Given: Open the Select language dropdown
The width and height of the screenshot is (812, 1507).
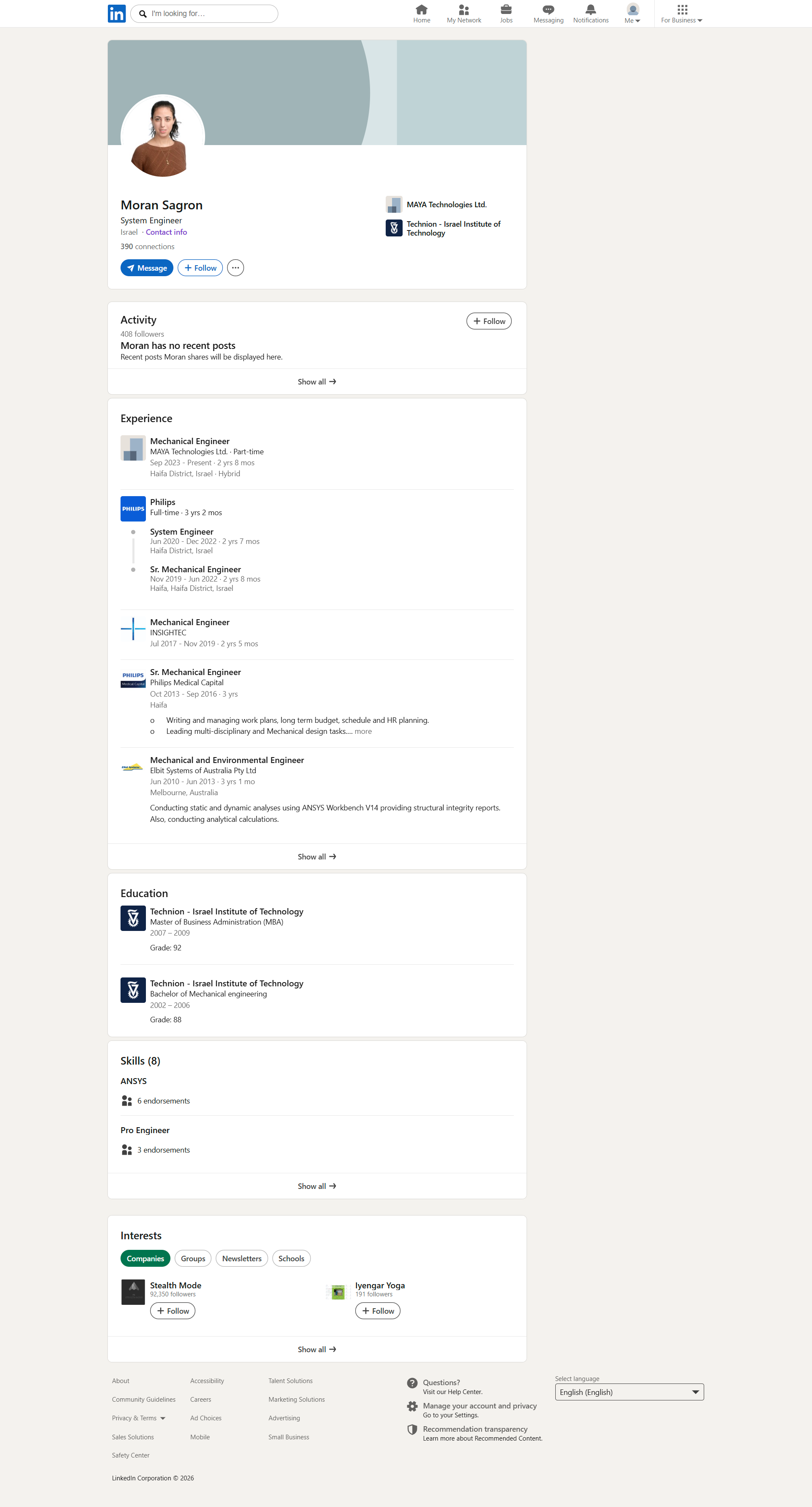Looking at the screenshot, I should click(629, 1392).
